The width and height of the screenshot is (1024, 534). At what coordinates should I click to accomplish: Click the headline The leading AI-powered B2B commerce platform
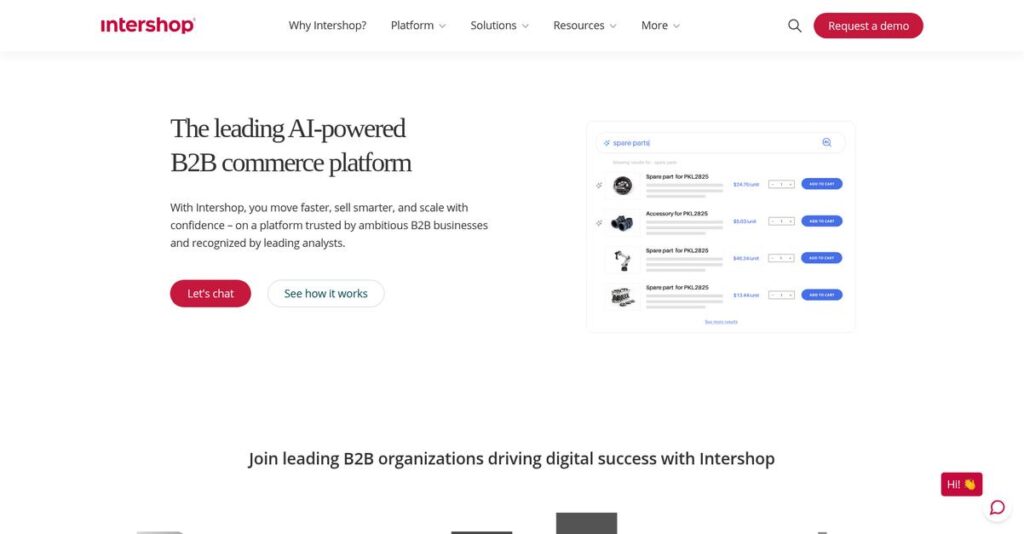(x=291, y=145)
